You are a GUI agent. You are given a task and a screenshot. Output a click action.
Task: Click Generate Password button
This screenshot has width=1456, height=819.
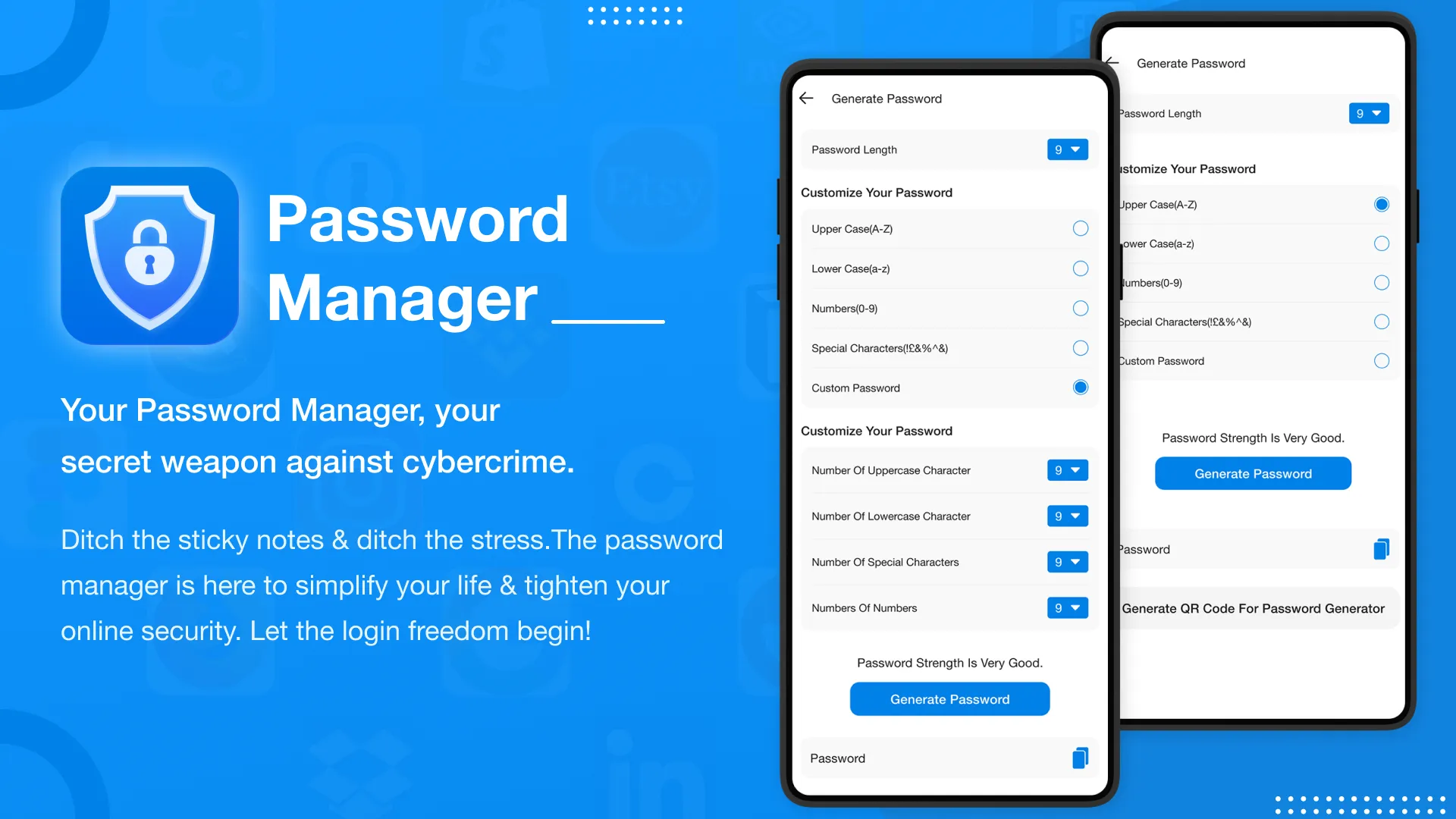(949, 698)
